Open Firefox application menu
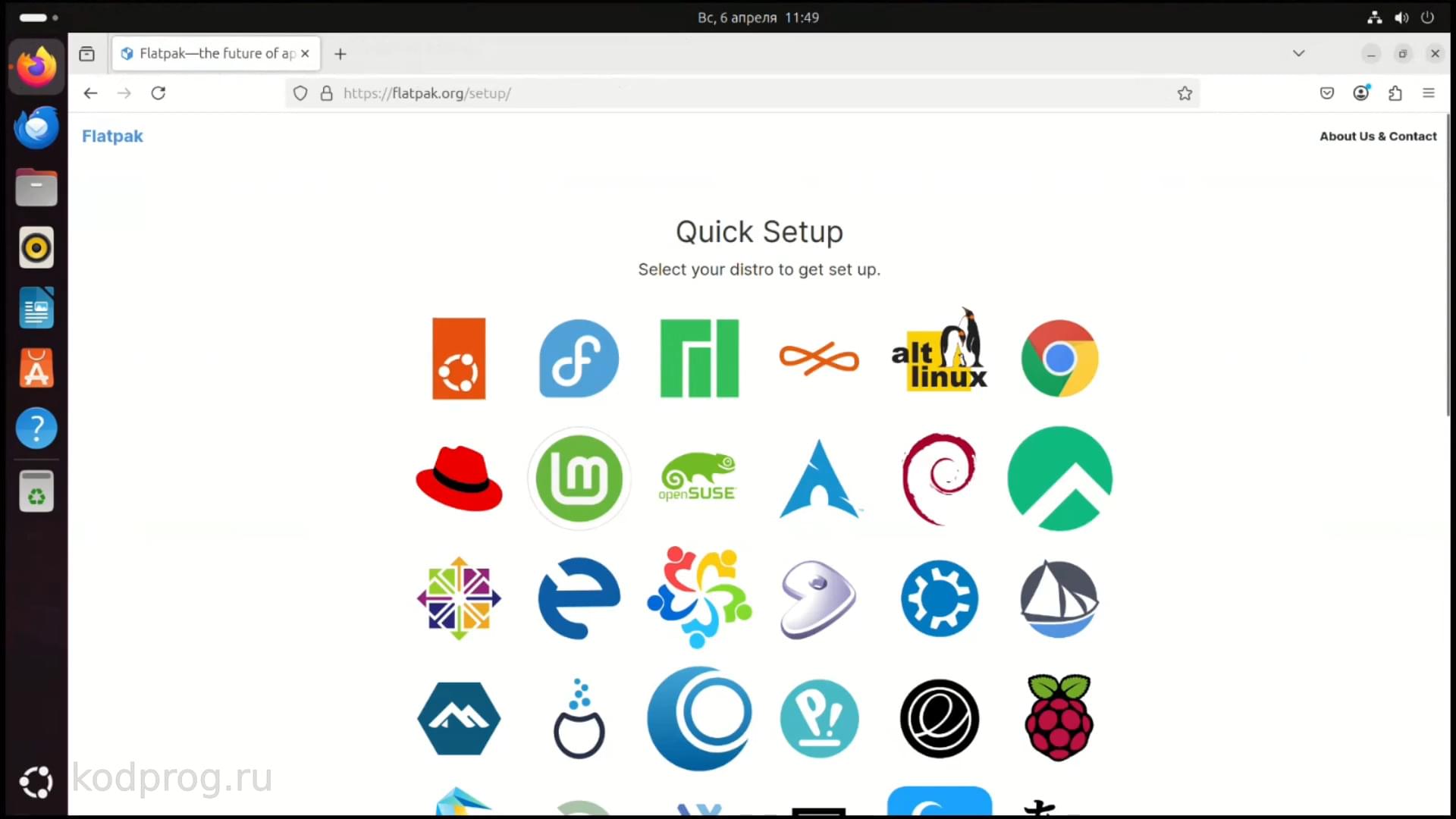This screenshot has height=819, width=1456. (1429, 93)
